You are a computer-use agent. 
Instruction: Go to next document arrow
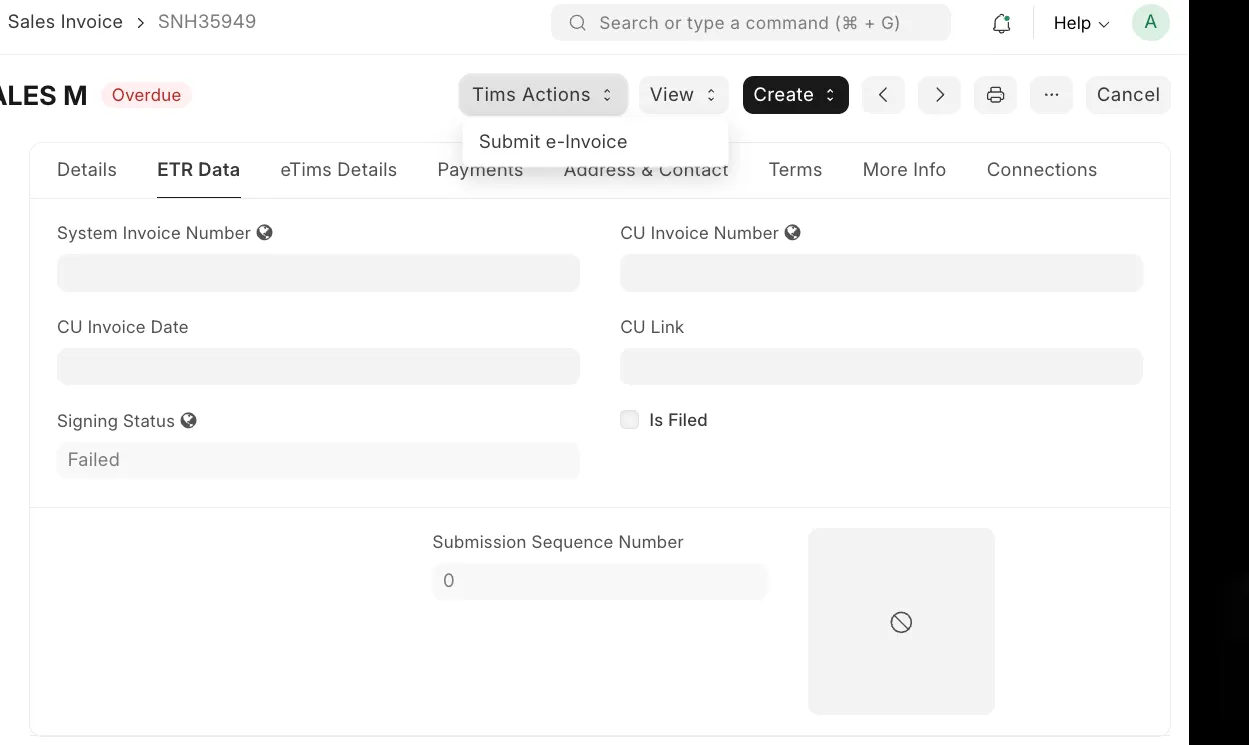point(939,95)
